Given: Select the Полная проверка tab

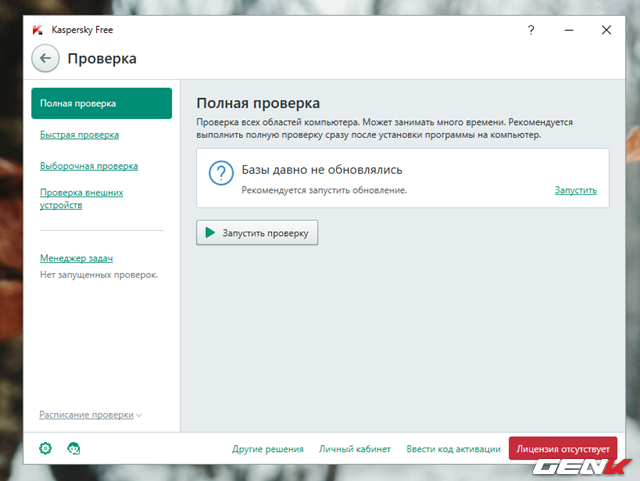Looking at the screenshot, I should coord(101,103).
